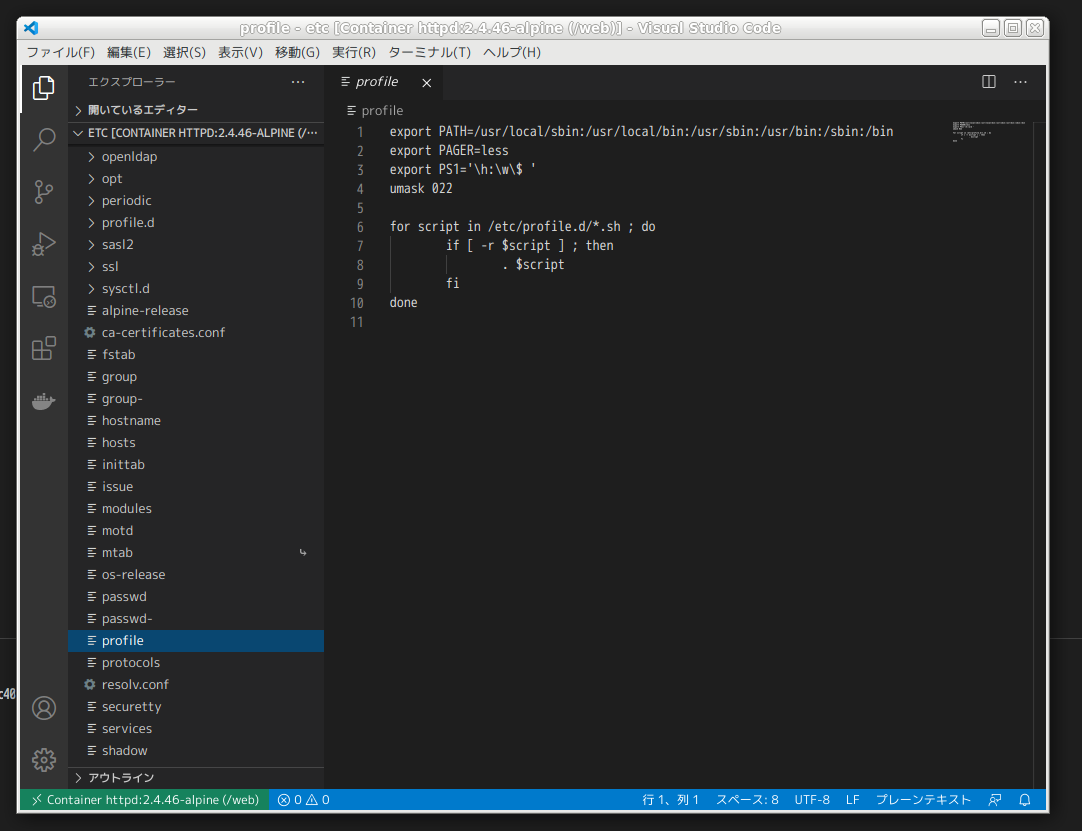Click the Container httpd:2.4.46-alpine remote indicator
Image resolution: width=1082 pixels, height=831 pixels.
pyautogui.click(x=144, y=800)
